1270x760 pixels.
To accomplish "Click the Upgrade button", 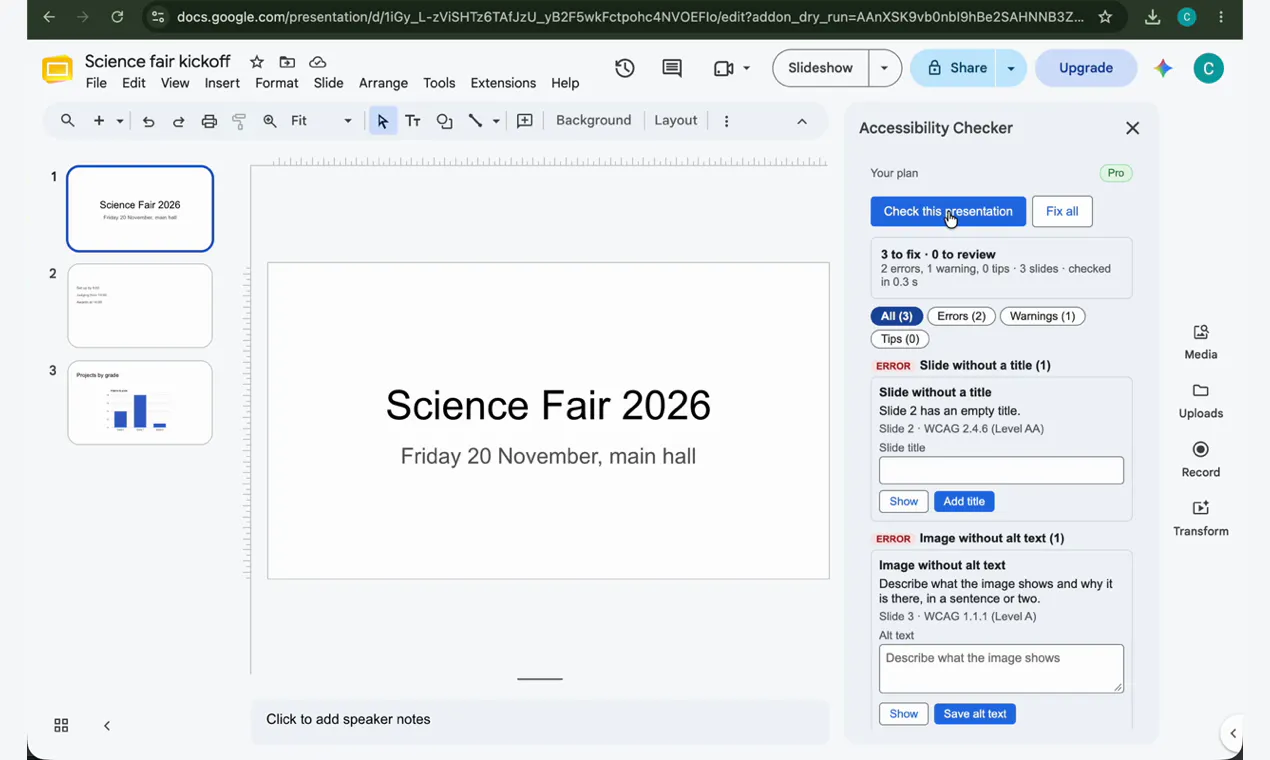I will pos(1086,68).
